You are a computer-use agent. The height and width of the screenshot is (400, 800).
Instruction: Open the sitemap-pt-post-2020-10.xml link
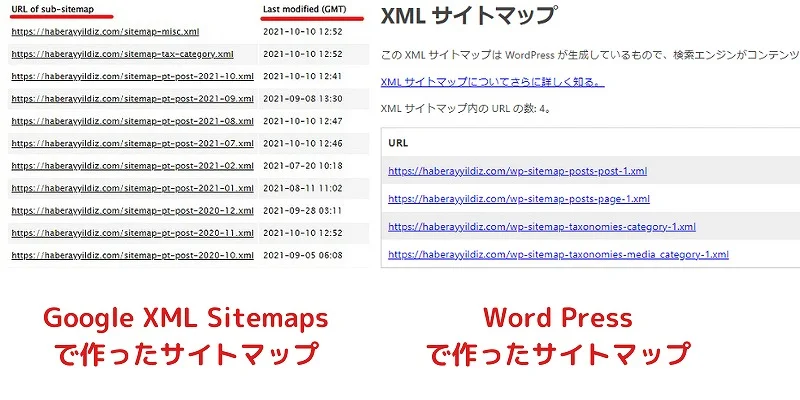click(x=133, y=255)
